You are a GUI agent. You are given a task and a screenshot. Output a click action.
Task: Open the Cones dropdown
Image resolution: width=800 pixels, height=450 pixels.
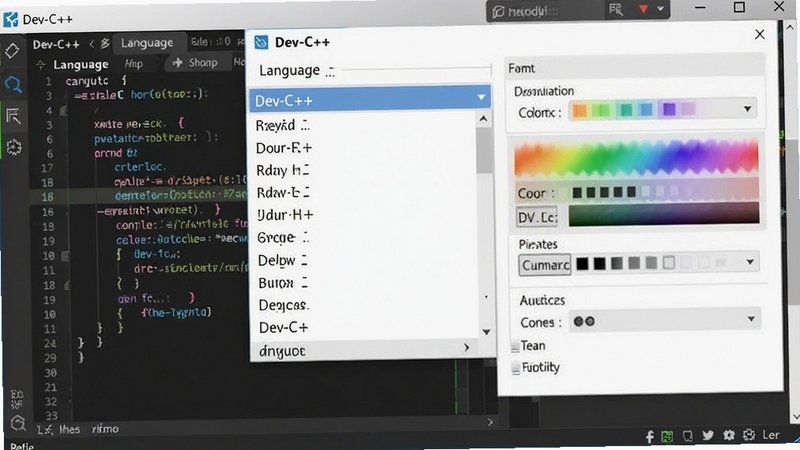tap(664, 321)
